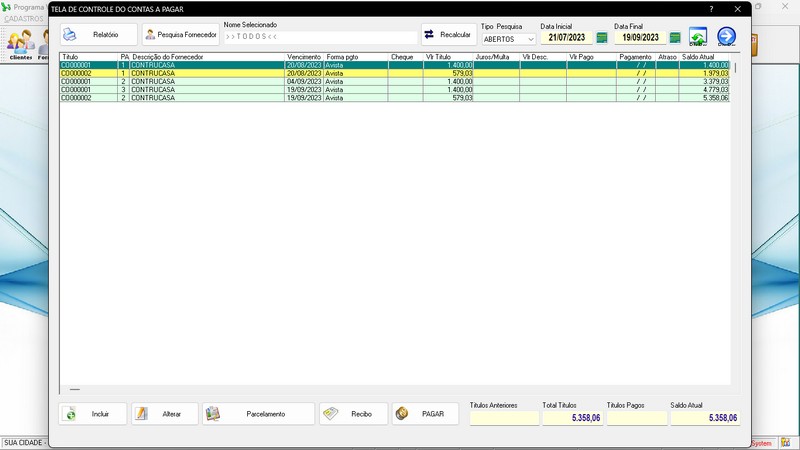Select row with Saldo Atual 4.779,03
800x450 pixels.
(395, 90)
